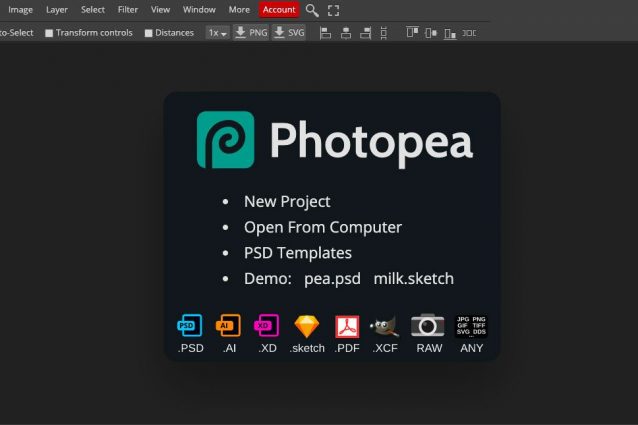Choose the .sketch diamond icon

tap(307, 325)
